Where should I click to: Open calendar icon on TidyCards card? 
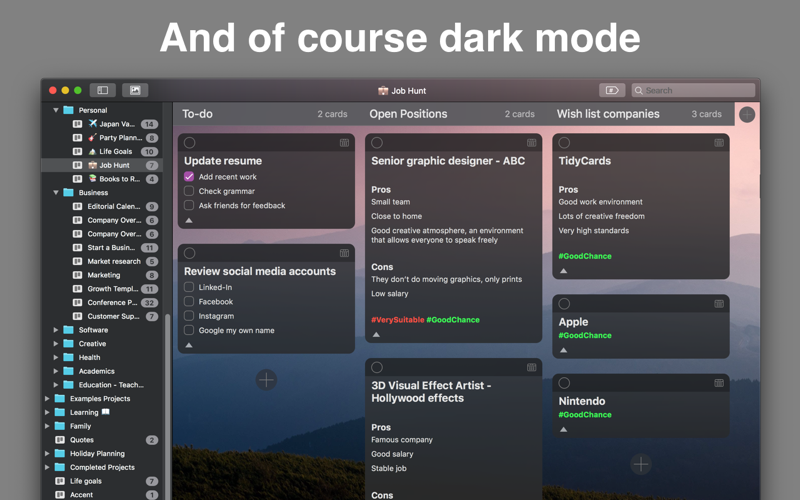(719, 143)
